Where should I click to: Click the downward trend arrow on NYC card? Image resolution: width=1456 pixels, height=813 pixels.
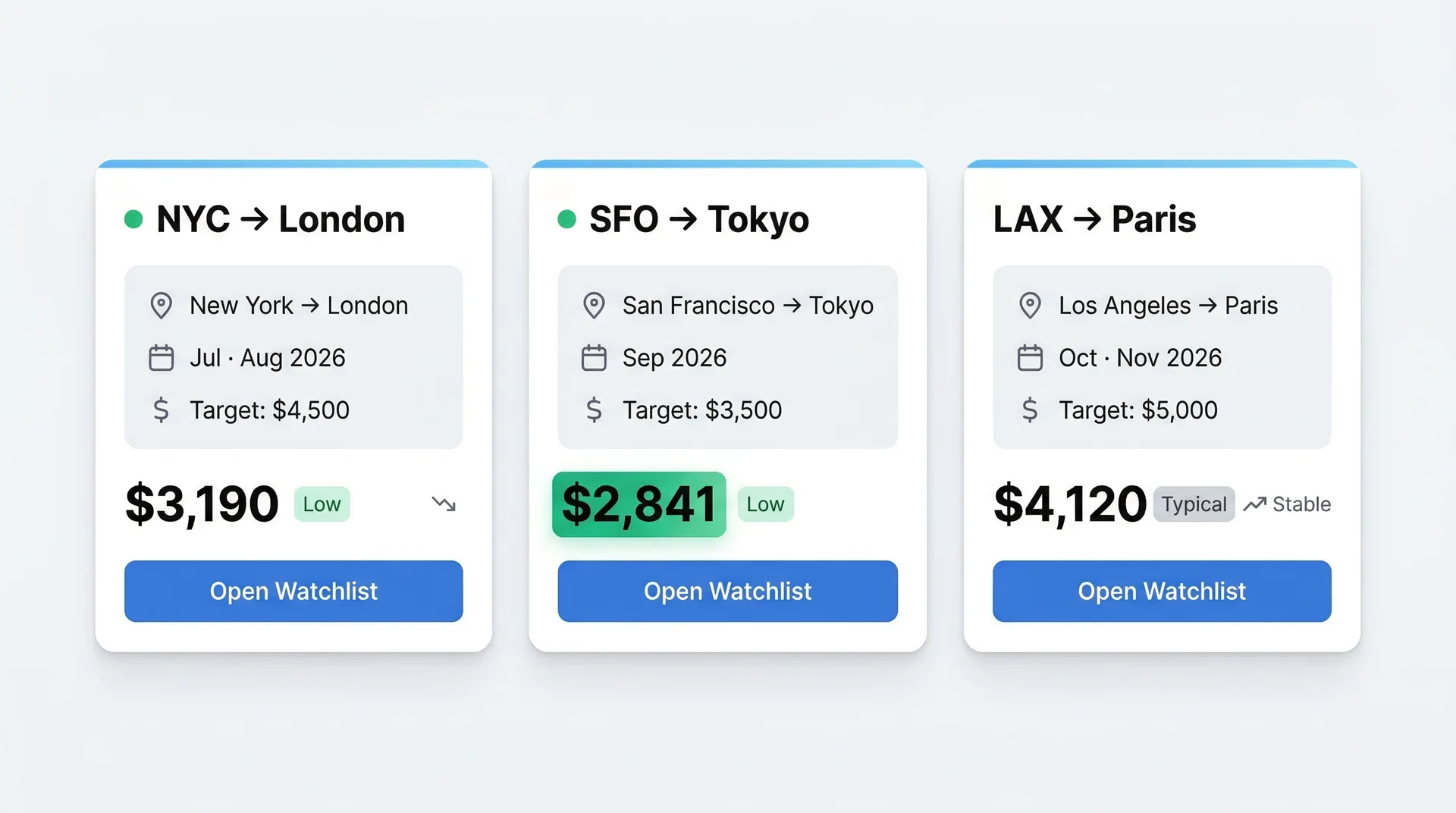[x=444, y=504]
